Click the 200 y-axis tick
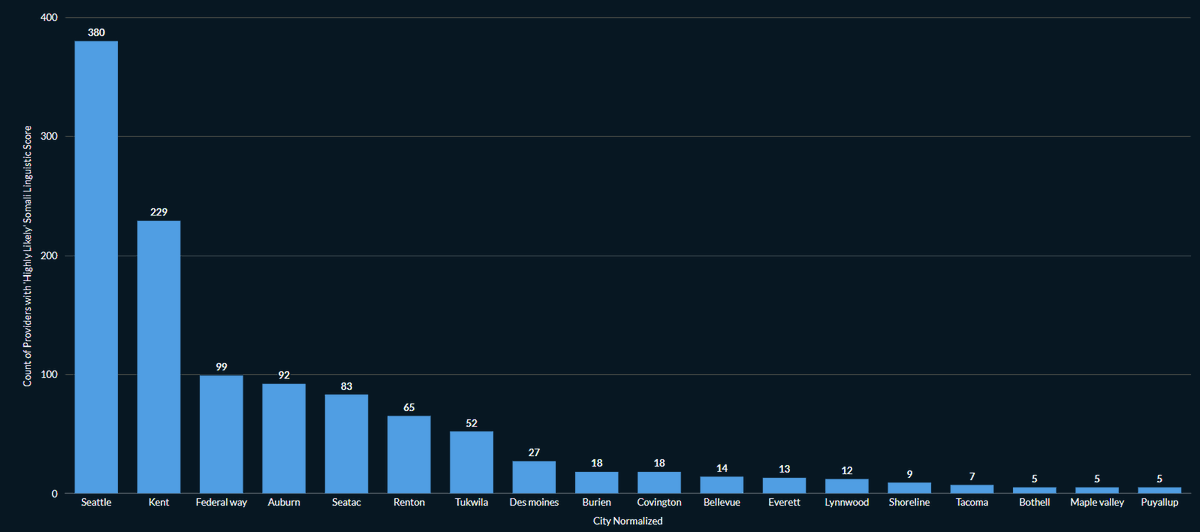This screenshot has height=532, width=1200. tap(48, 256)
